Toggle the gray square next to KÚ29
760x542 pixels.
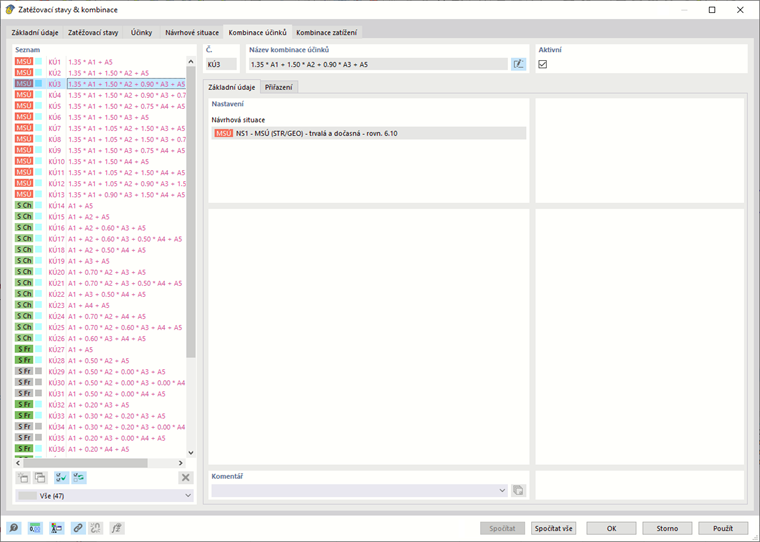tap(38, 371)
